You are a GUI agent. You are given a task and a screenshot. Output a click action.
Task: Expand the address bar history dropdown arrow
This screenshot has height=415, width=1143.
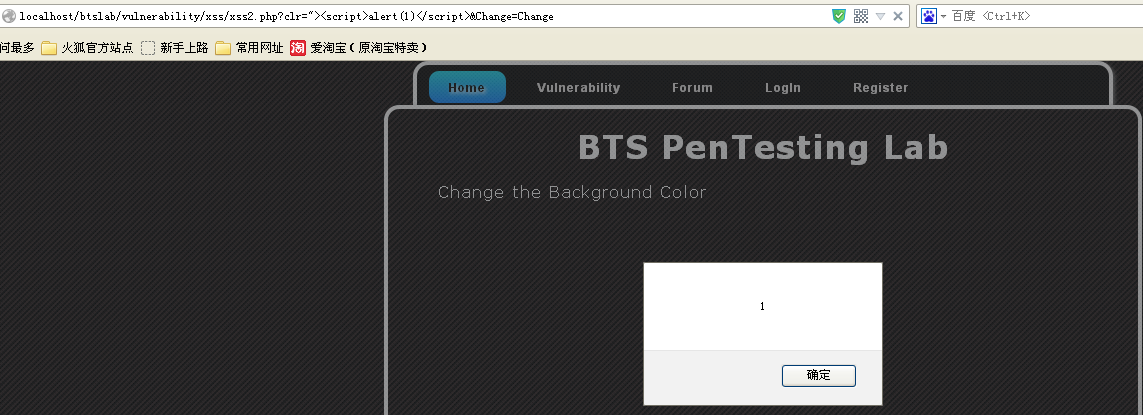[x=881, y=16]
